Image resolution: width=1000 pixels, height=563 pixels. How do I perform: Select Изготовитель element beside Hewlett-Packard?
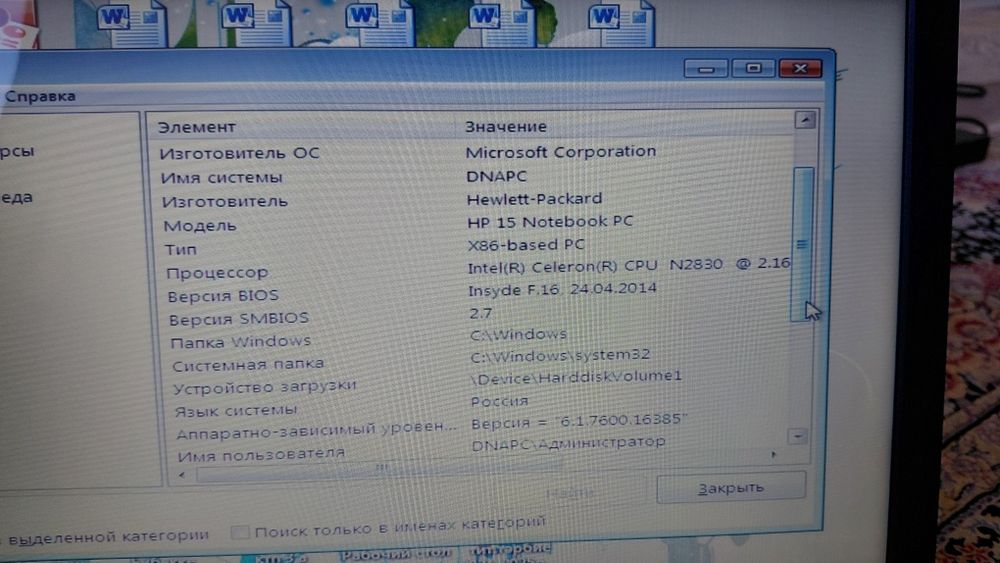pos(224,202)
